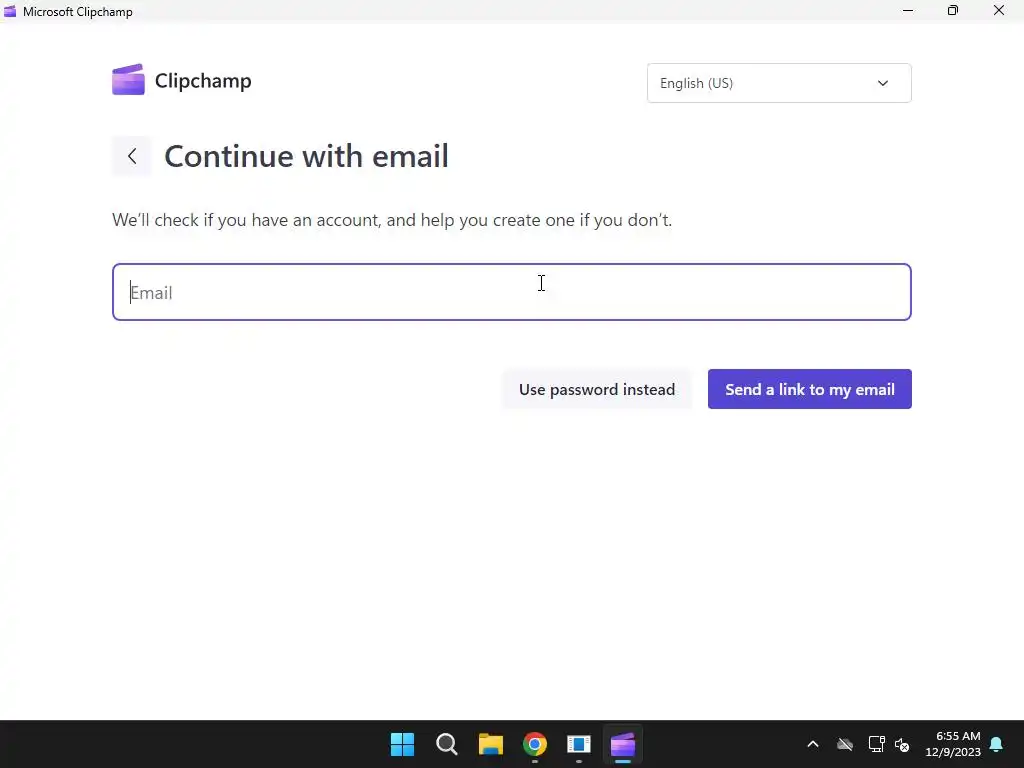The height and width of the screenshot is (768, 1024).
Task: Open OneDrive cloud tray icon
Action: (x=845, y=744)
